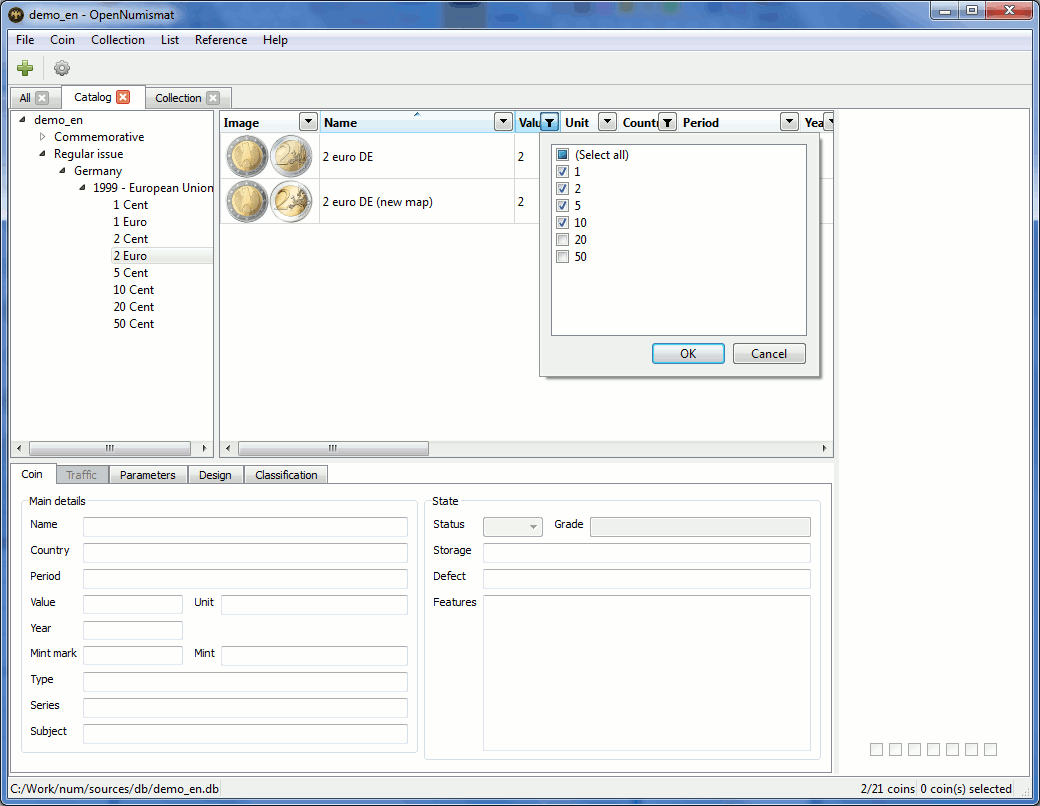Viewport: 1040px width, 806px height.
Task: Confirm filter with OK button
Action: tap(688, 354)
